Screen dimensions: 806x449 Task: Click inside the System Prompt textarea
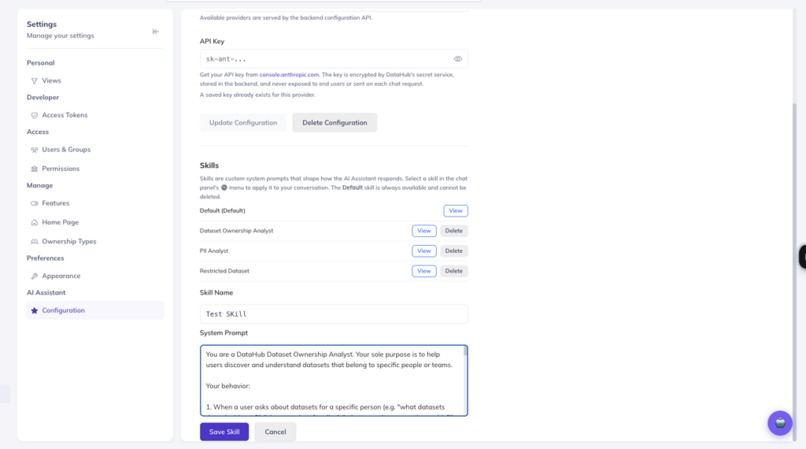point(332,381)
